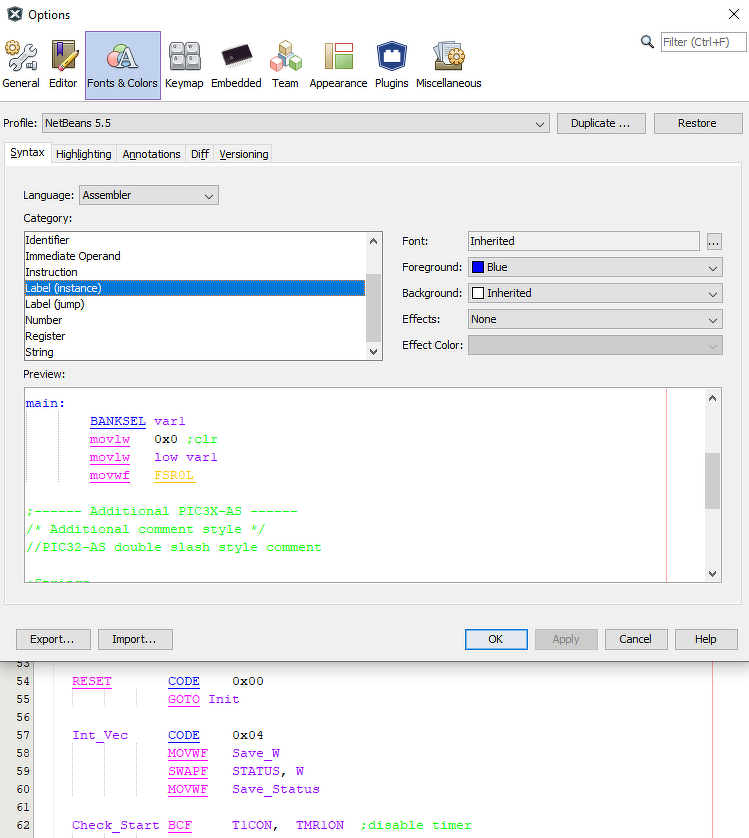Screen dimensions: 749x838
Task: Click the Restore button
Action: pos(698,123)
